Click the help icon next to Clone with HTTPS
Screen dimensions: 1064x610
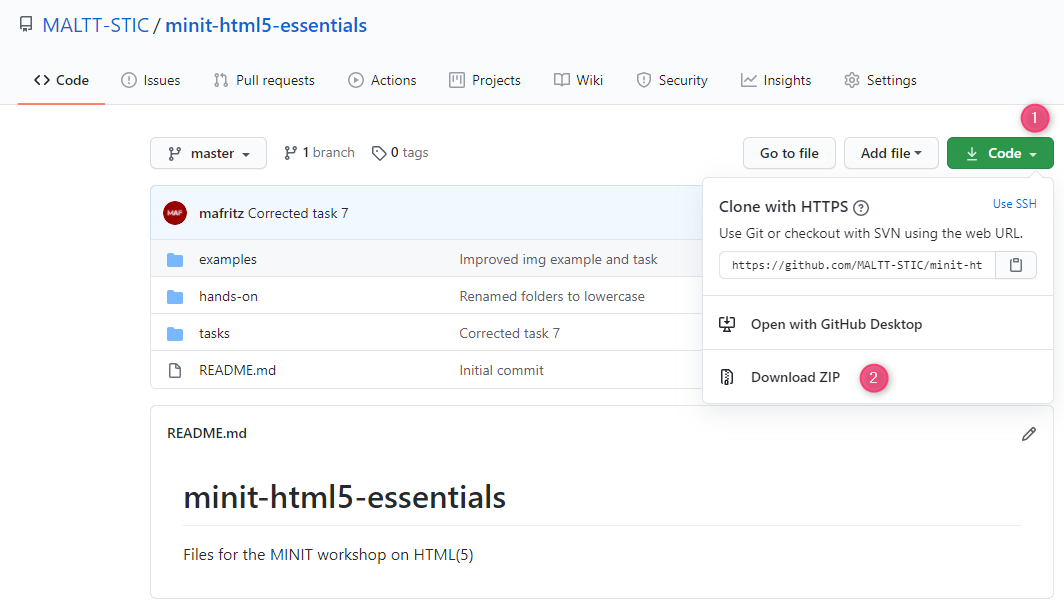click(861, 208)
